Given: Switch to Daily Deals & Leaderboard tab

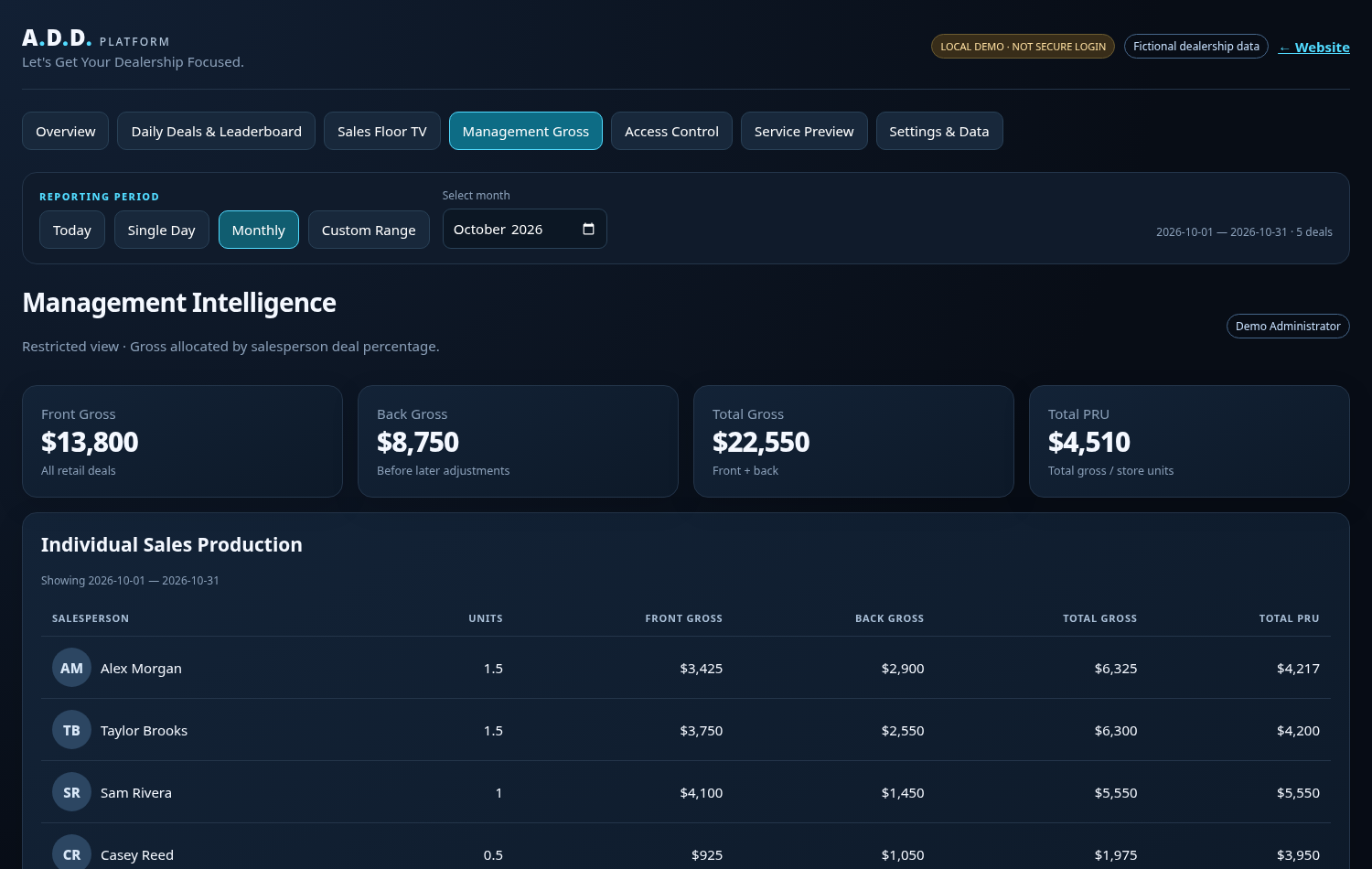Looking at the screenshot, I should 217,131.
